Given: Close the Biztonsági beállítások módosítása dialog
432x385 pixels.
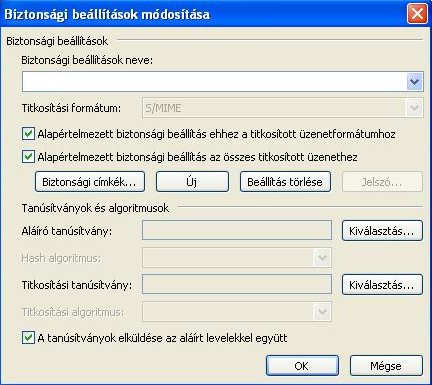Looking at the screenshot, I should click(x=417, y=14).
